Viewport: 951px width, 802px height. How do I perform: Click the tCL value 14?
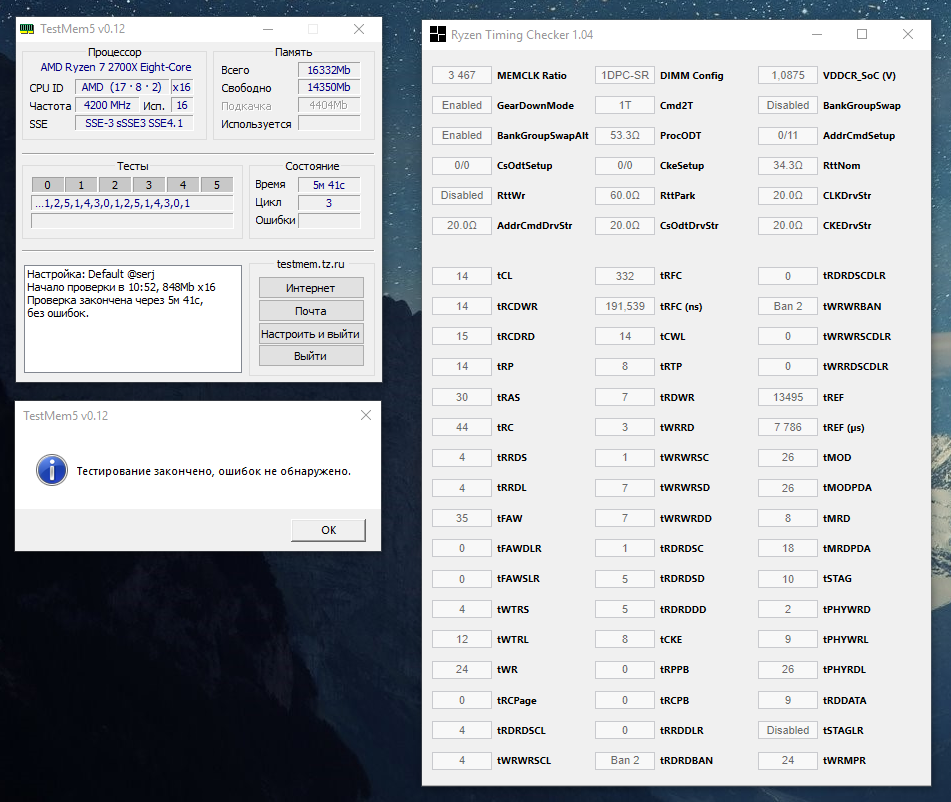click(x=462, y=276)
